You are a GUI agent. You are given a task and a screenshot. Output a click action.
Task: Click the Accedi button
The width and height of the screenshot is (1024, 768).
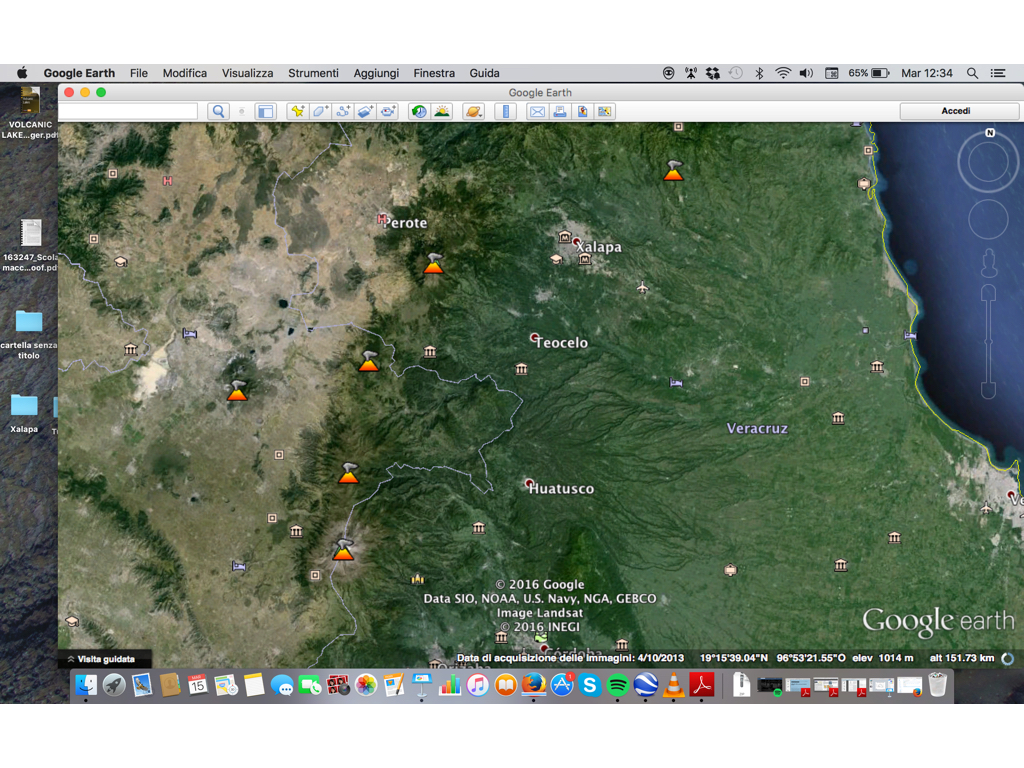pyautogui.click(x=958, y=111)
